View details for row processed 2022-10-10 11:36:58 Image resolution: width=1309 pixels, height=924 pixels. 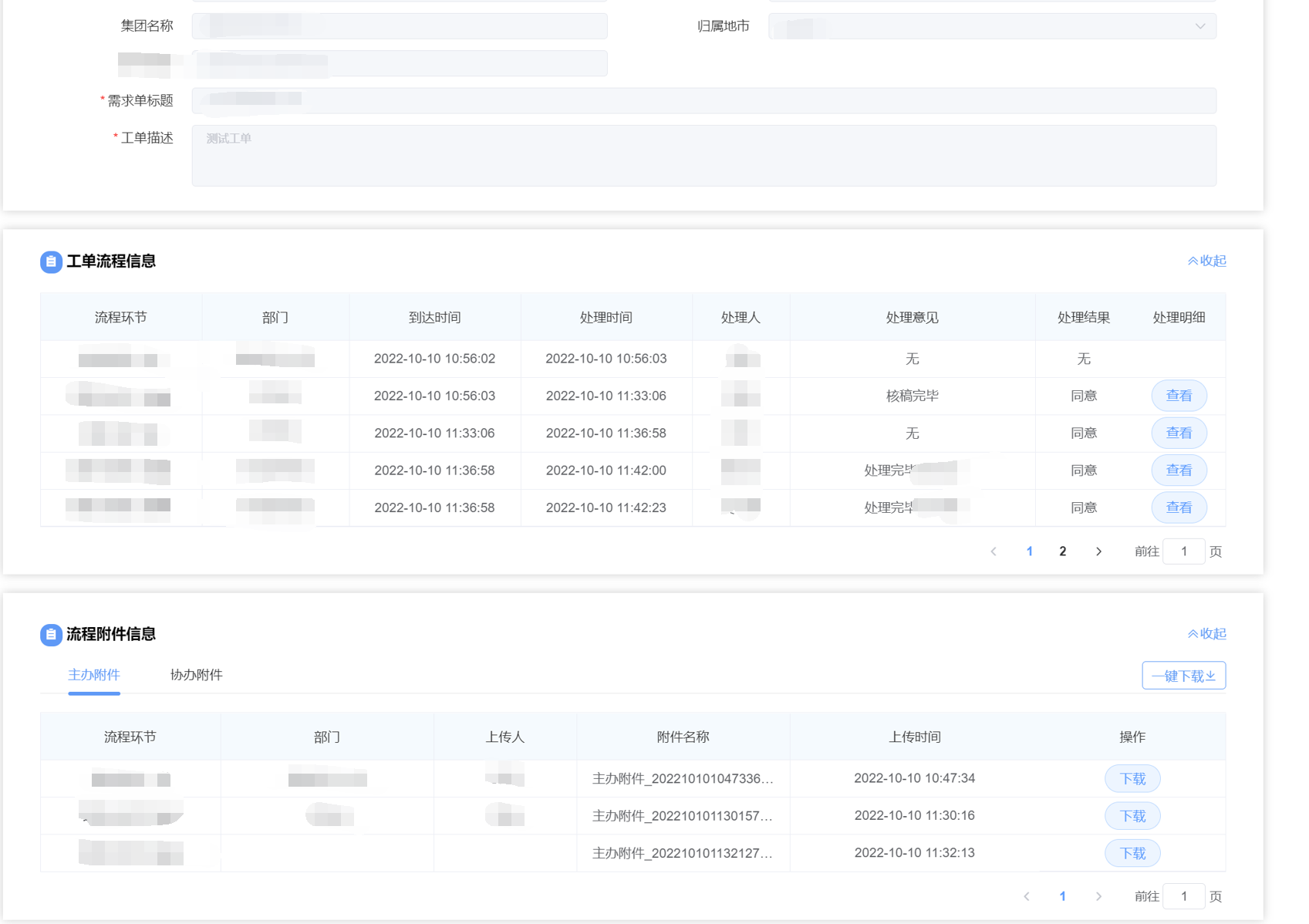[x=1179, y=433]
